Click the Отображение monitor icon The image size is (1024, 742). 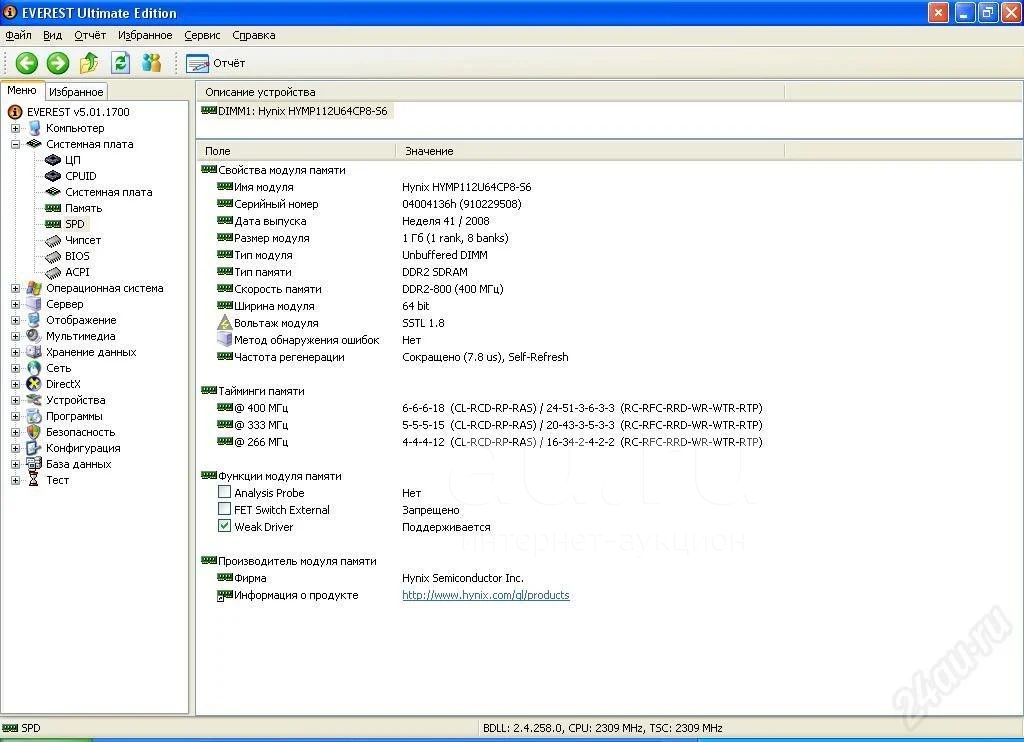34,320
